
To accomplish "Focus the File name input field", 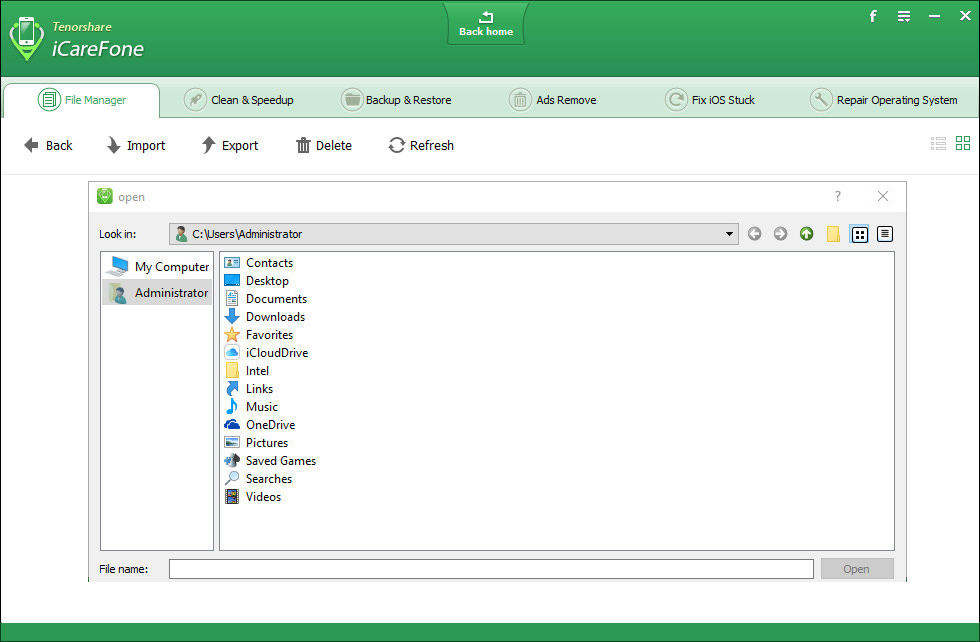I will click(491, 569).
